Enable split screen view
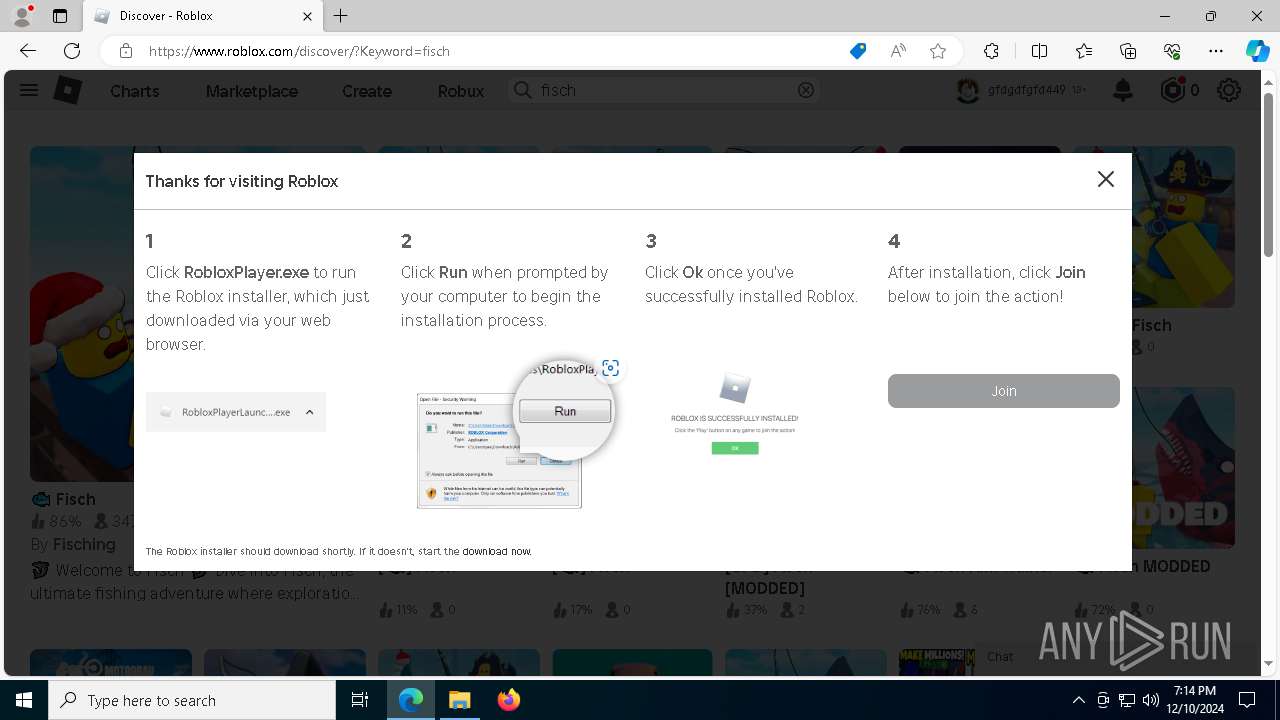 pos(1039,51)
